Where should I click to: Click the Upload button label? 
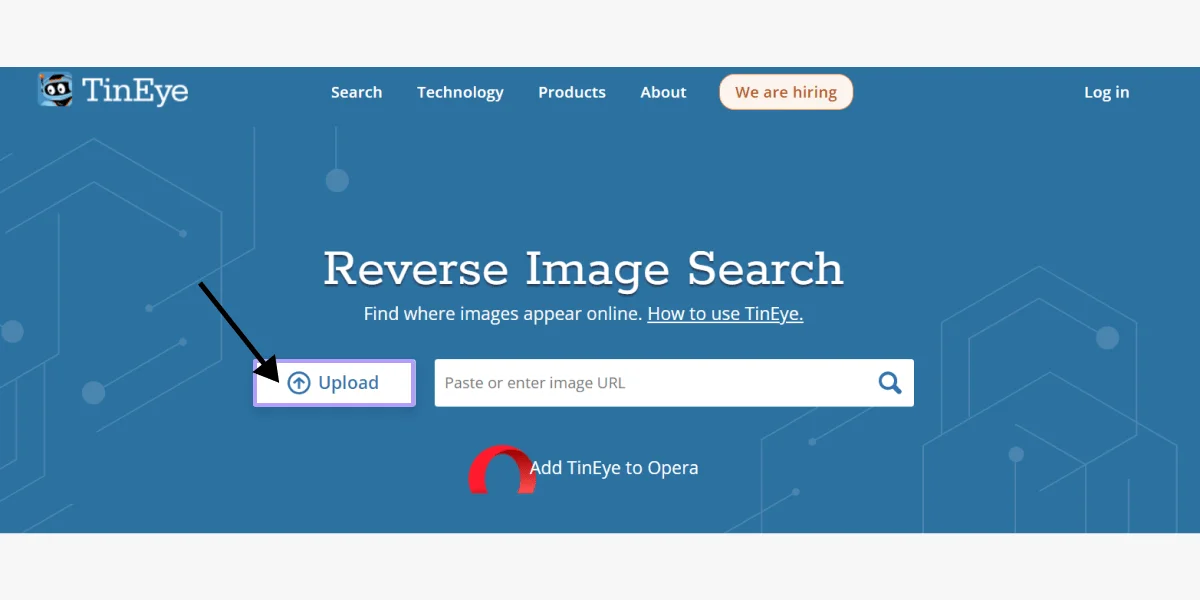click(x=348, y=383)
